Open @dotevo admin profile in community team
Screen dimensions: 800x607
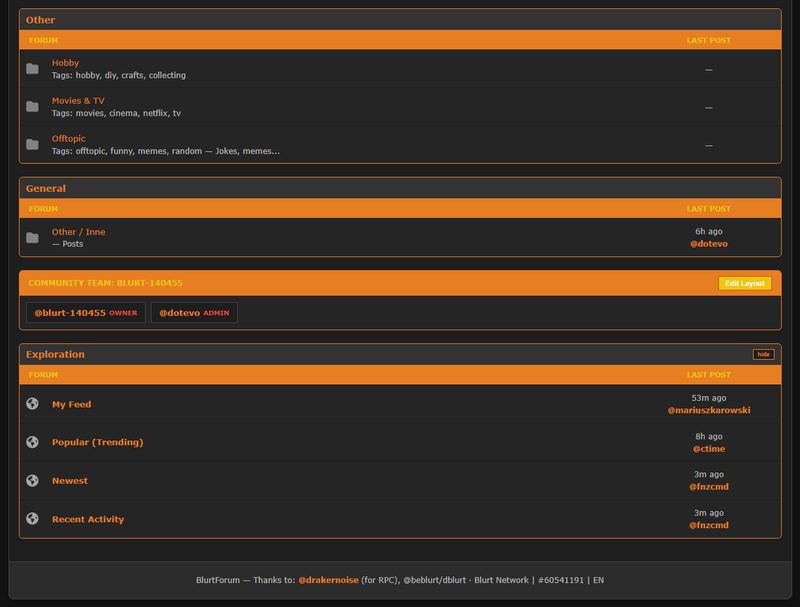point(194,313)
